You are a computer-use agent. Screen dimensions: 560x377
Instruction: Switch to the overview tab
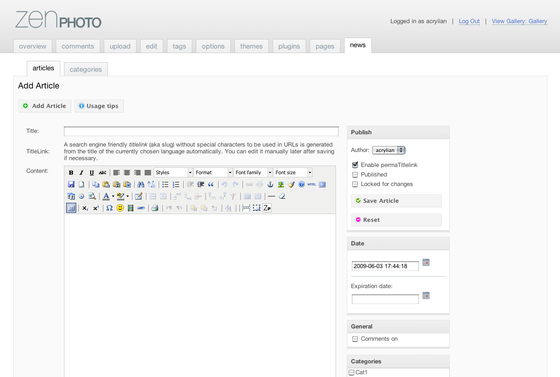32,46
